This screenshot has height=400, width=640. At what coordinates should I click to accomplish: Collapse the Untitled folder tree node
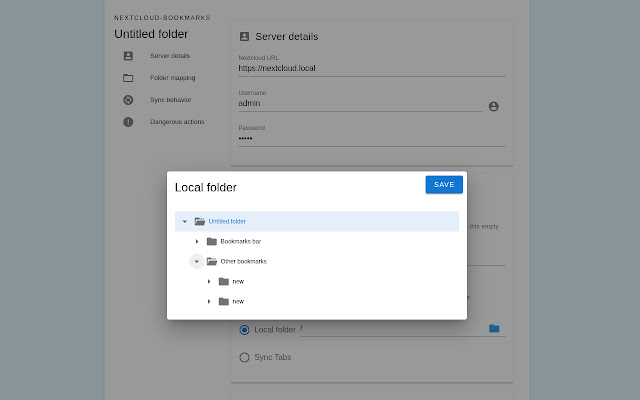tap(185, 221)
